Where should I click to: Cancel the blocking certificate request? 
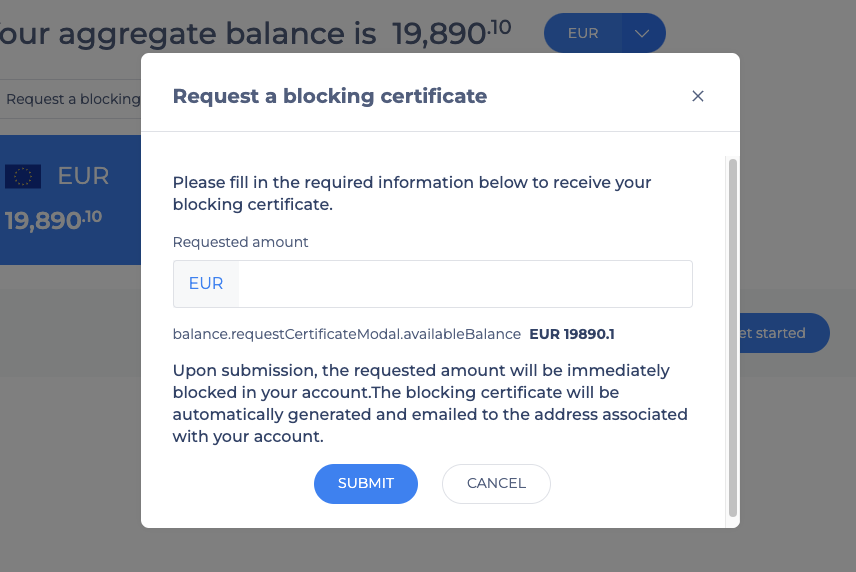[496, 484]
